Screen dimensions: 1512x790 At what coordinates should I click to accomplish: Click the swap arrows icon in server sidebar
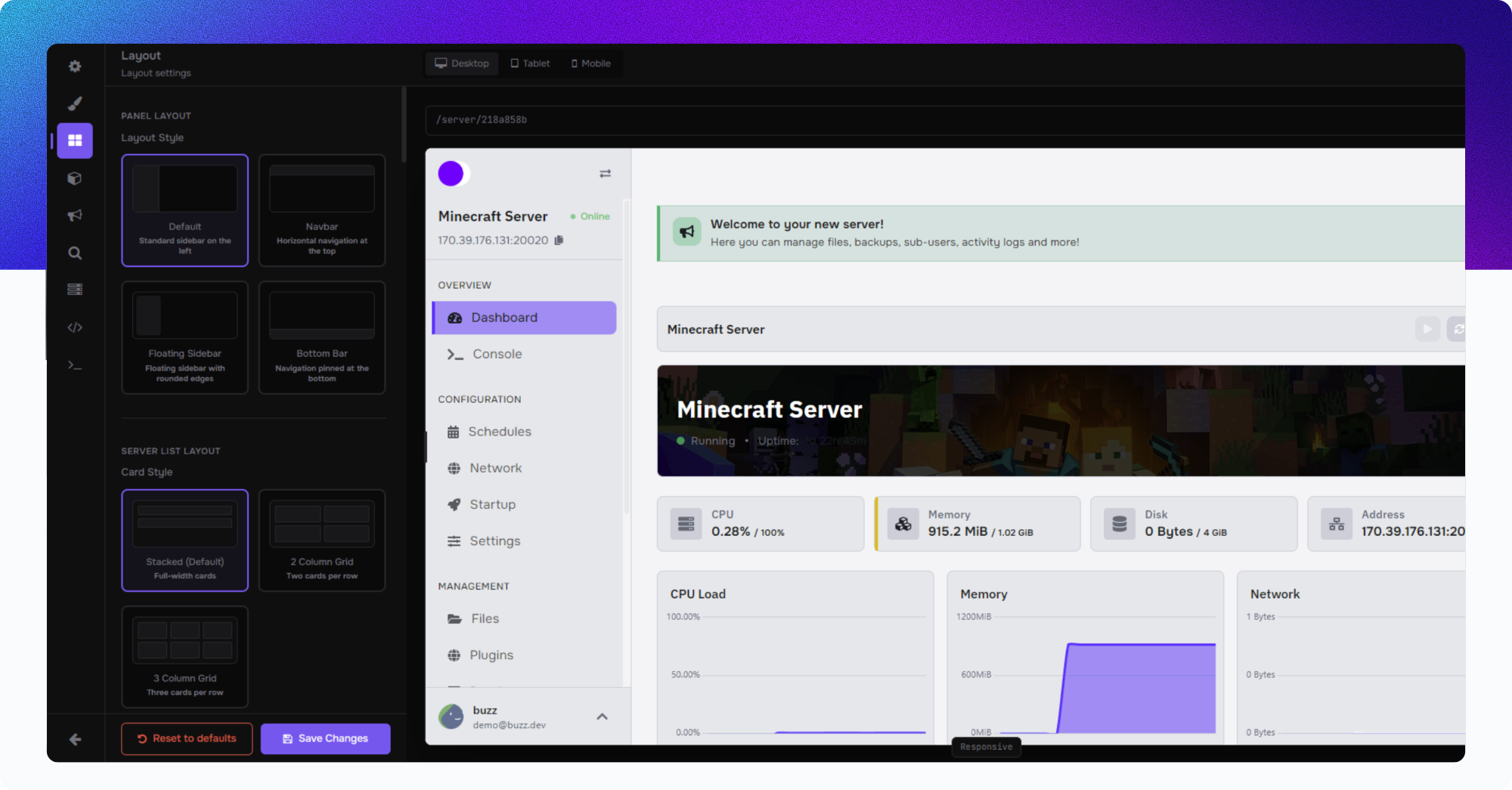point(605,174)
